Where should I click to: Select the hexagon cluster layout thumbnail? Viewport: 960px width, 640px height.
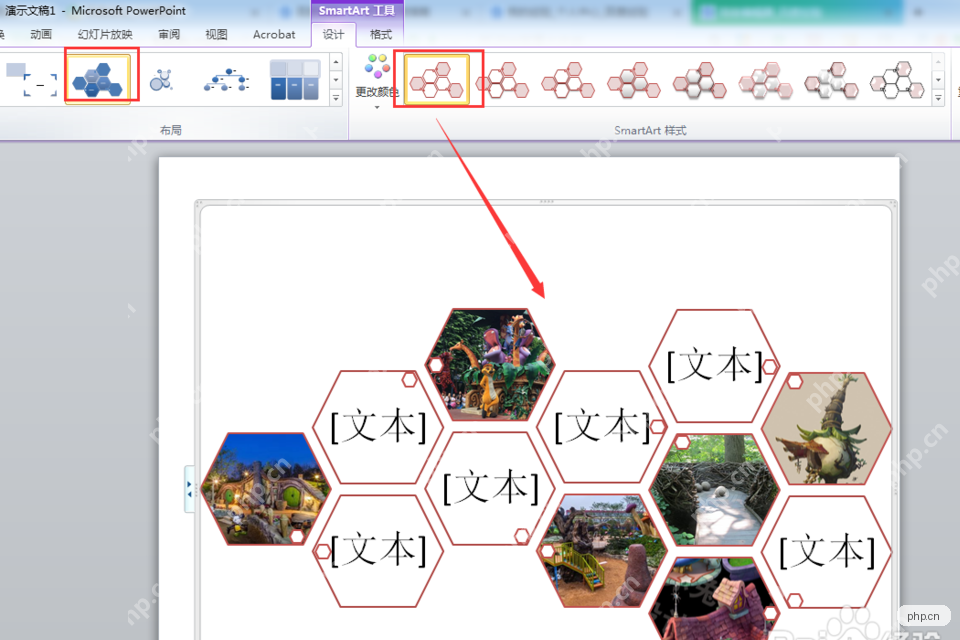pyautogui.click(x=98, y=79)
